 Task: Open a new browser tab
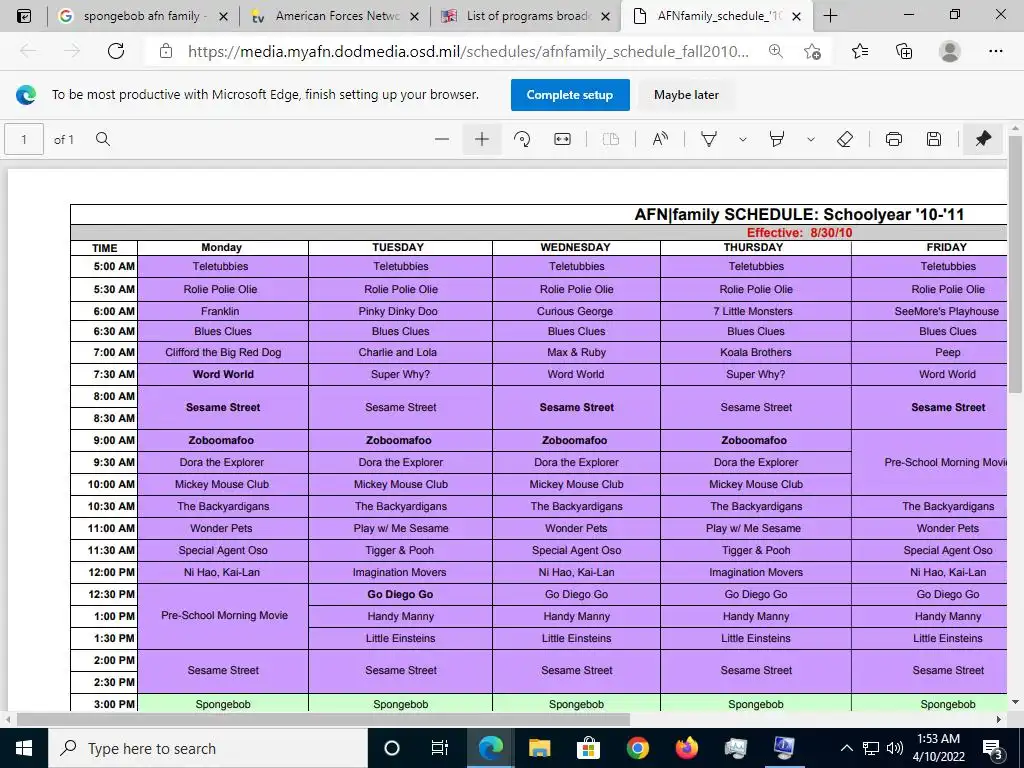click(830, 16)
